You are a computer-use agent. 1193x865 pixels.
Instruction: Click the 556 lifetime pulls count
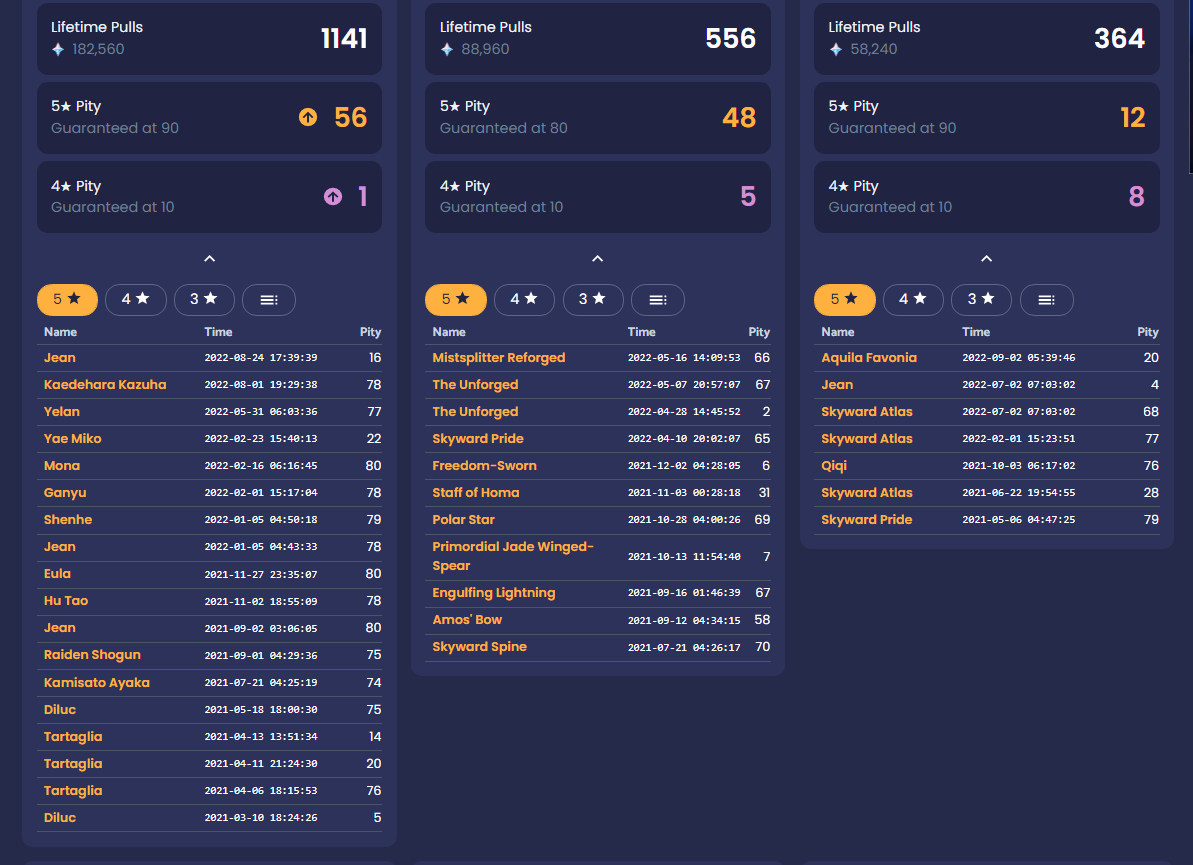(x=730, y=39)
